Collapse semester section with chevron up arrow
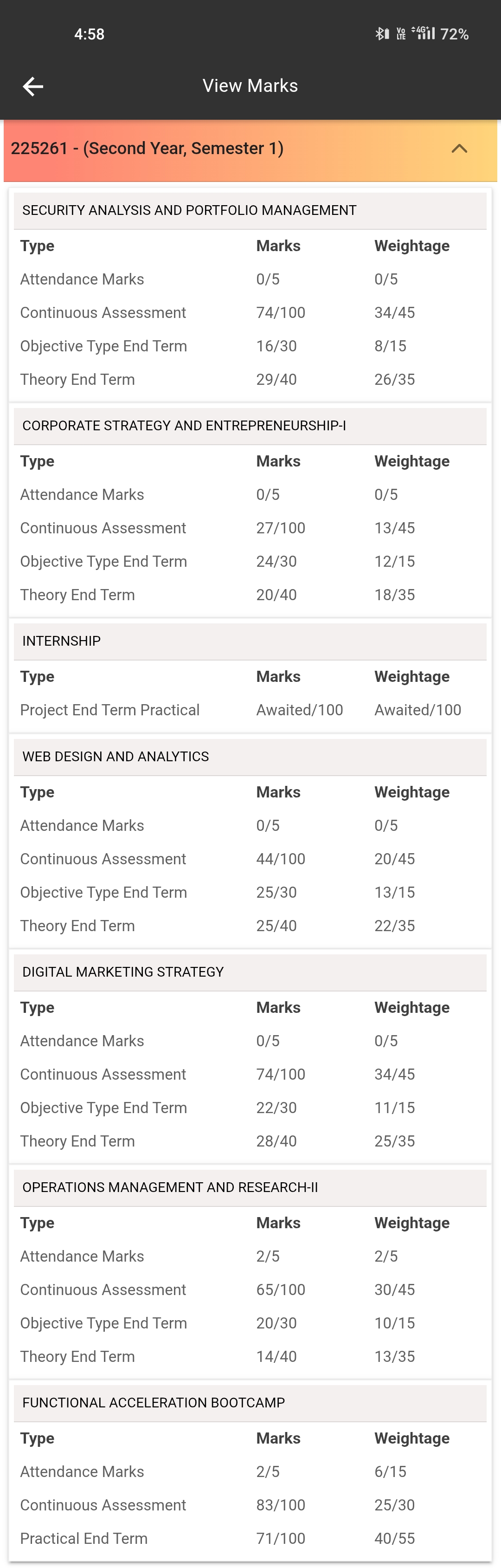 coord(460,149)
